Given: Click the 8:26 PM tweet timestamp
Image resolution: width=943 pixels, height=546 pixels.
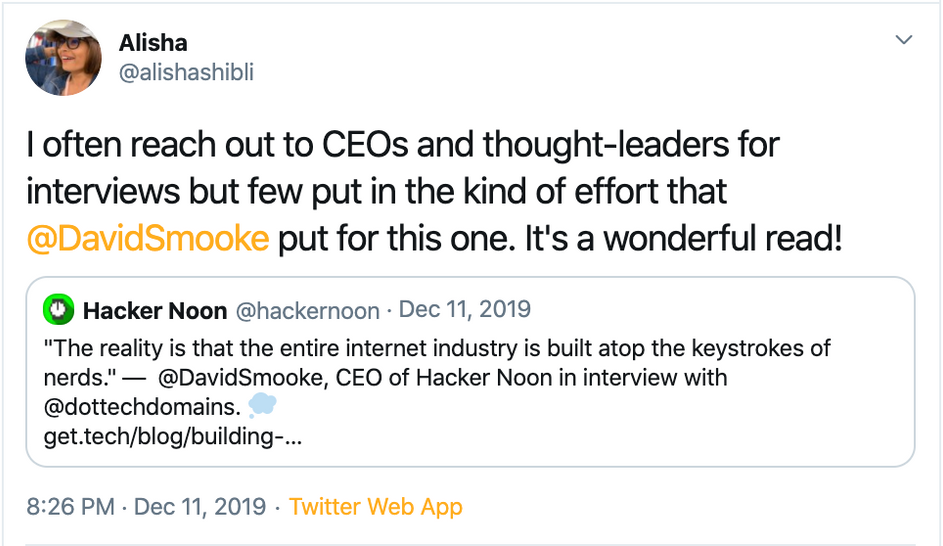Looking at the screenshot, I should pyautogui.click(x=70, y=507).
